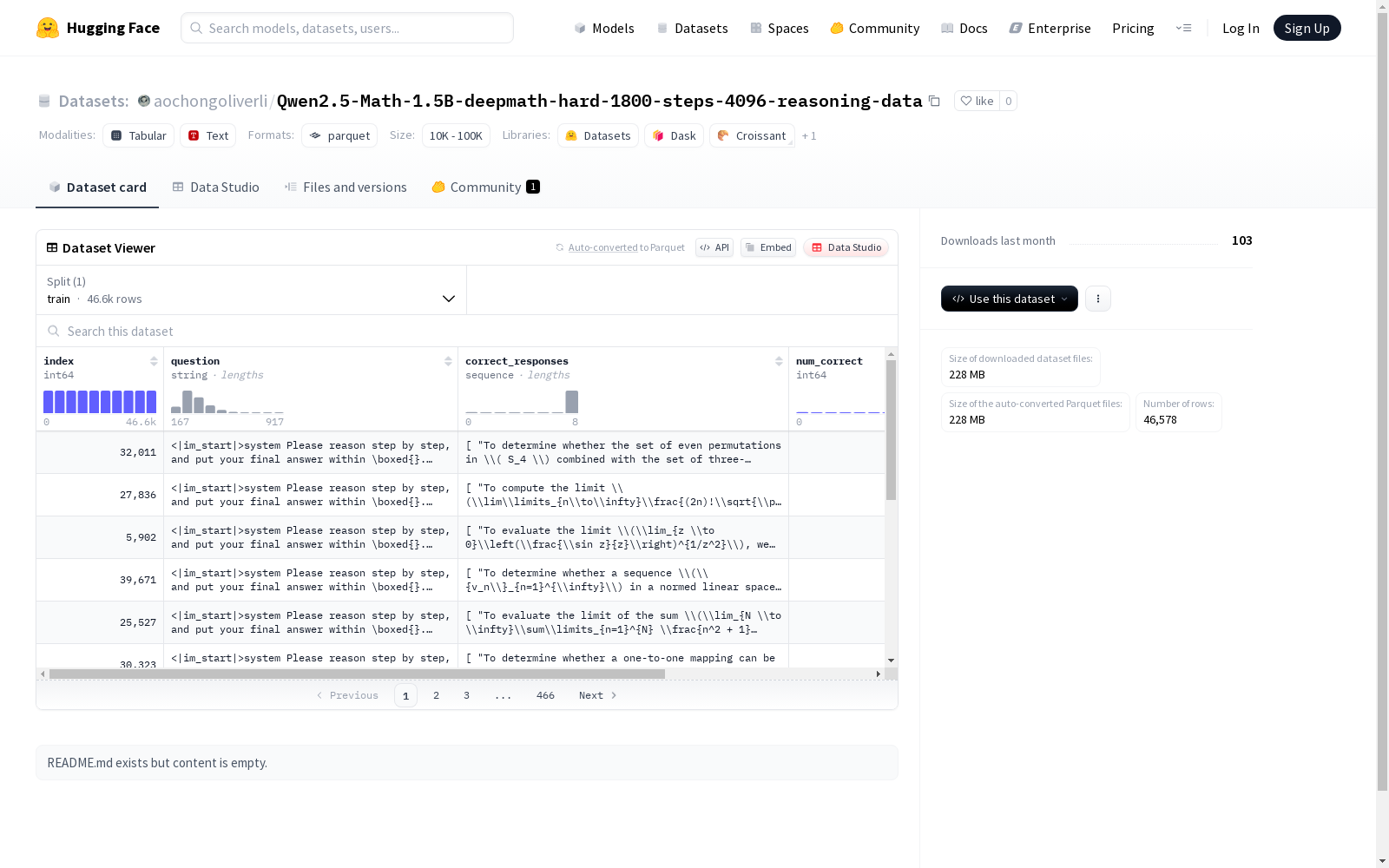
Task: Click the row with index 27,836
Action: [460, 495]
